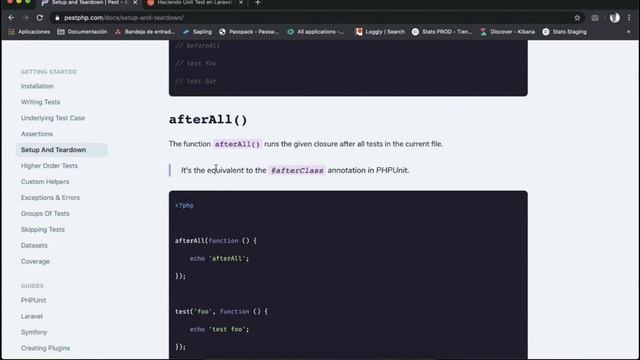Switch to the Haciendo Unit Test en Laravel tab
Viewport: 640px width, 360px height.
click(x=195, y=3)
